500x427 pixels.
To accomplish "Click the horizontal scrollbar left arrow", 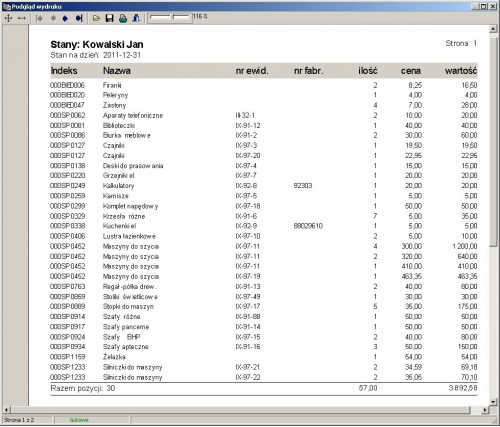I will tap(6, 410).
